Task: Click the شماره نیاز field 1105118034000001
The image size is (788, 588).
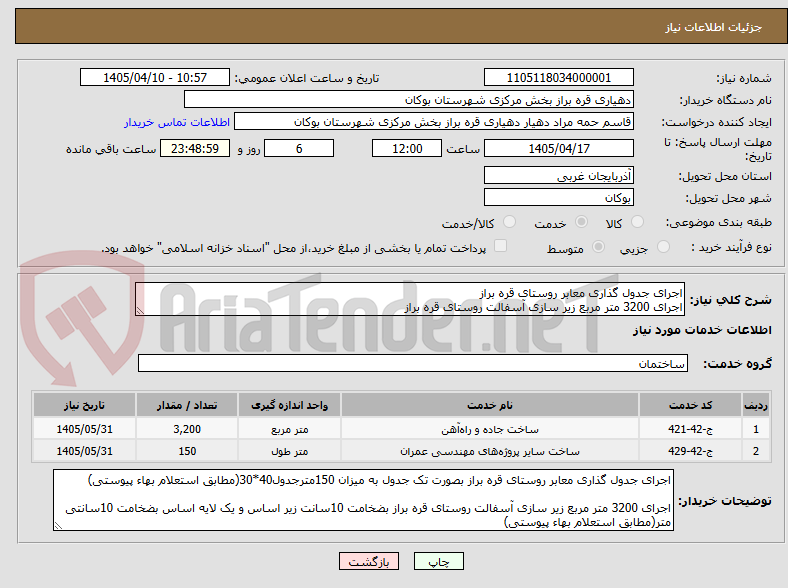Action: tap(558, 77)
